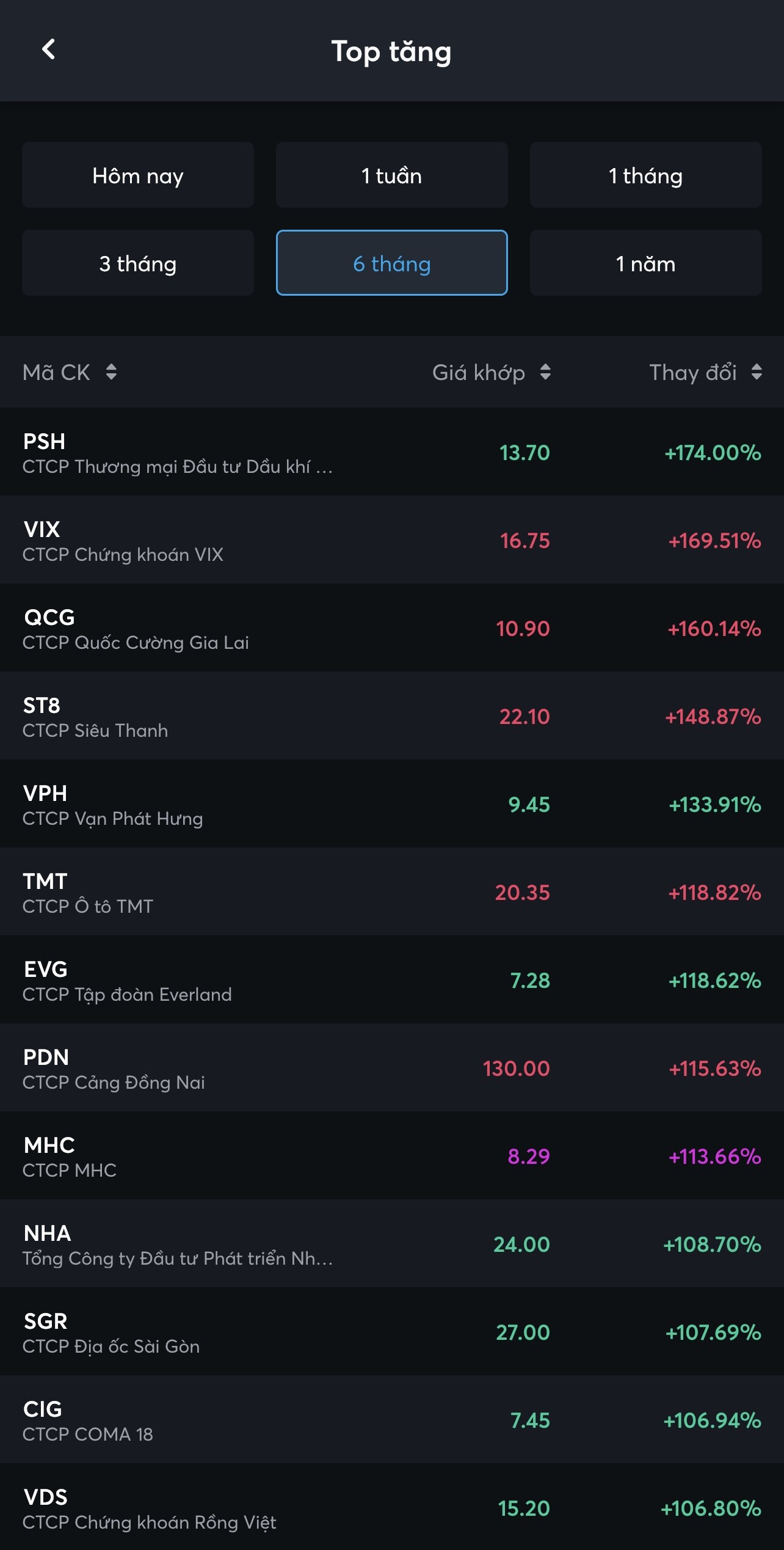784x1550 pixels.
Task: Tap the MHC stock row
Action: pos(391,1156)
